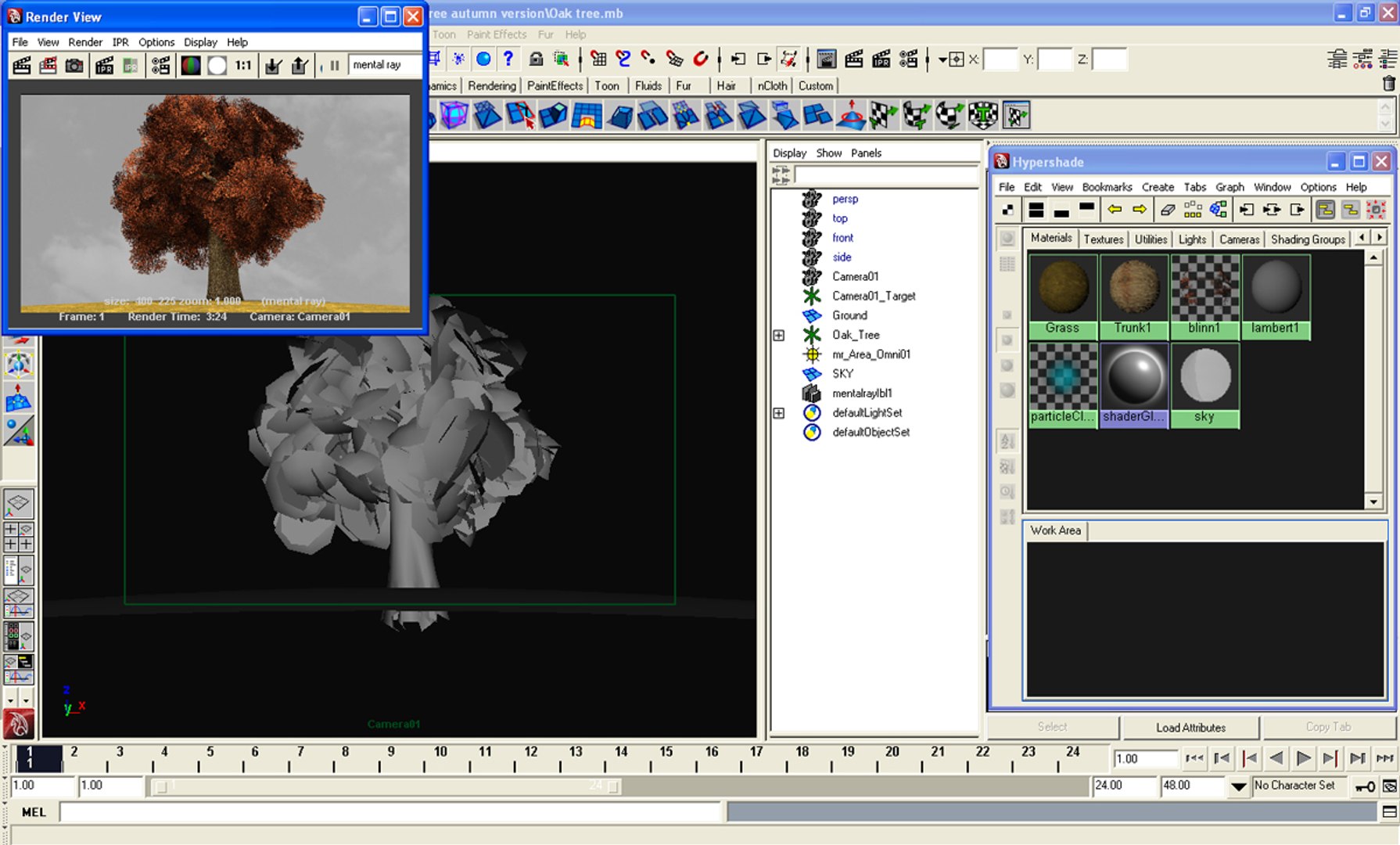This screenshot has width=1400, height=845.
Task: Click the Load Attributes button
Action: [x=1190, y=728]
